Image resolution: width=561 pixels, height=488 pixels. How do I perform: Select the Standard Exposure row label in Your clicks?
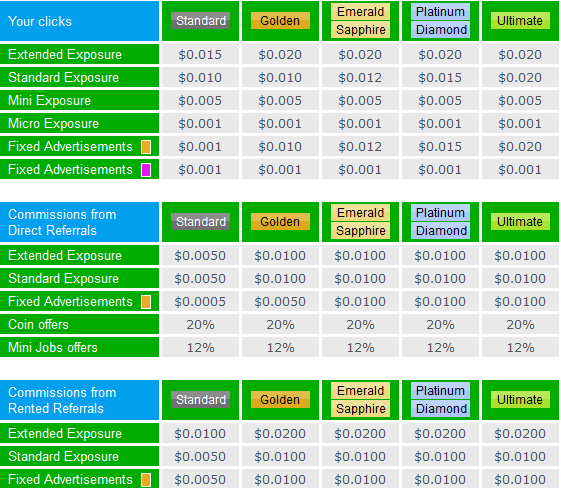[63, 77]
